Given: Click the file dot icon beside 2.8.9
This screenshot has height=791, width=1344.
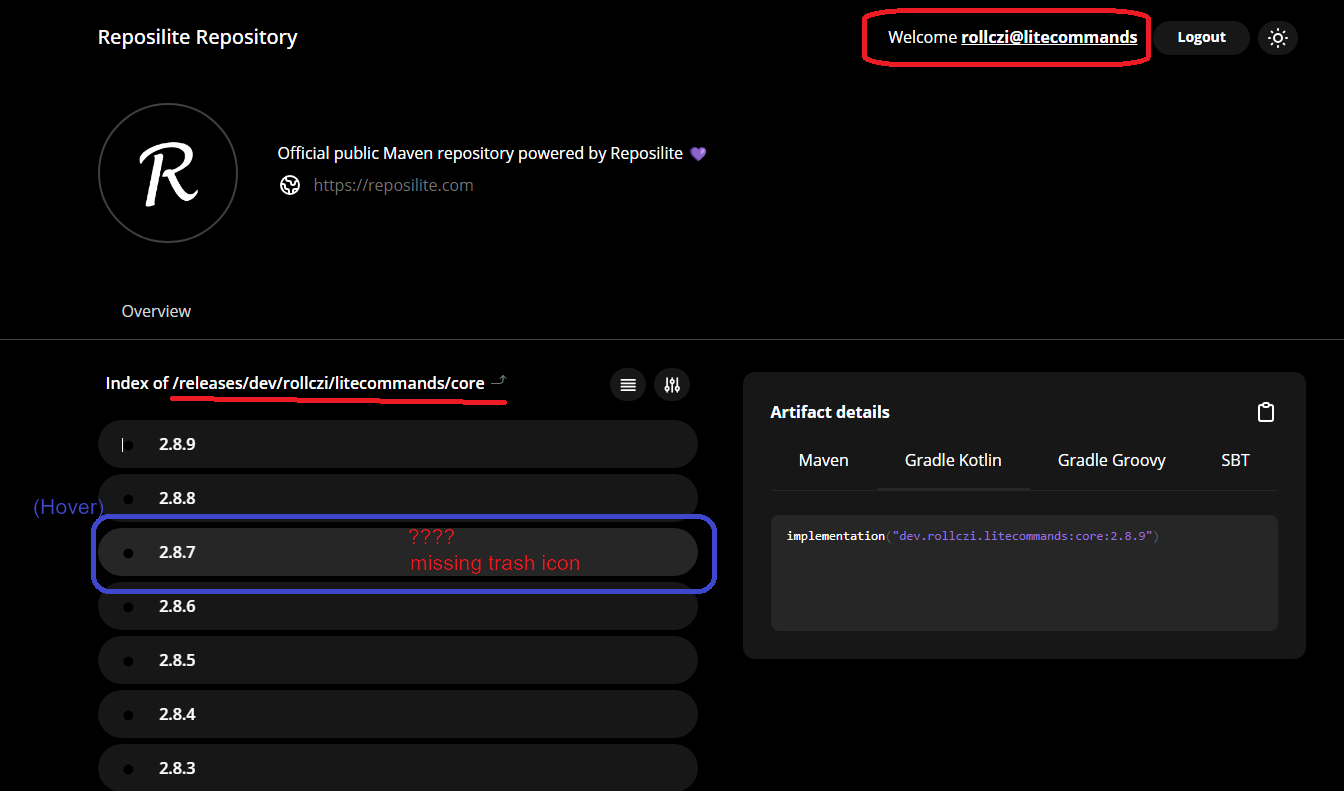Looking at the screenshot, I should 128,443.
